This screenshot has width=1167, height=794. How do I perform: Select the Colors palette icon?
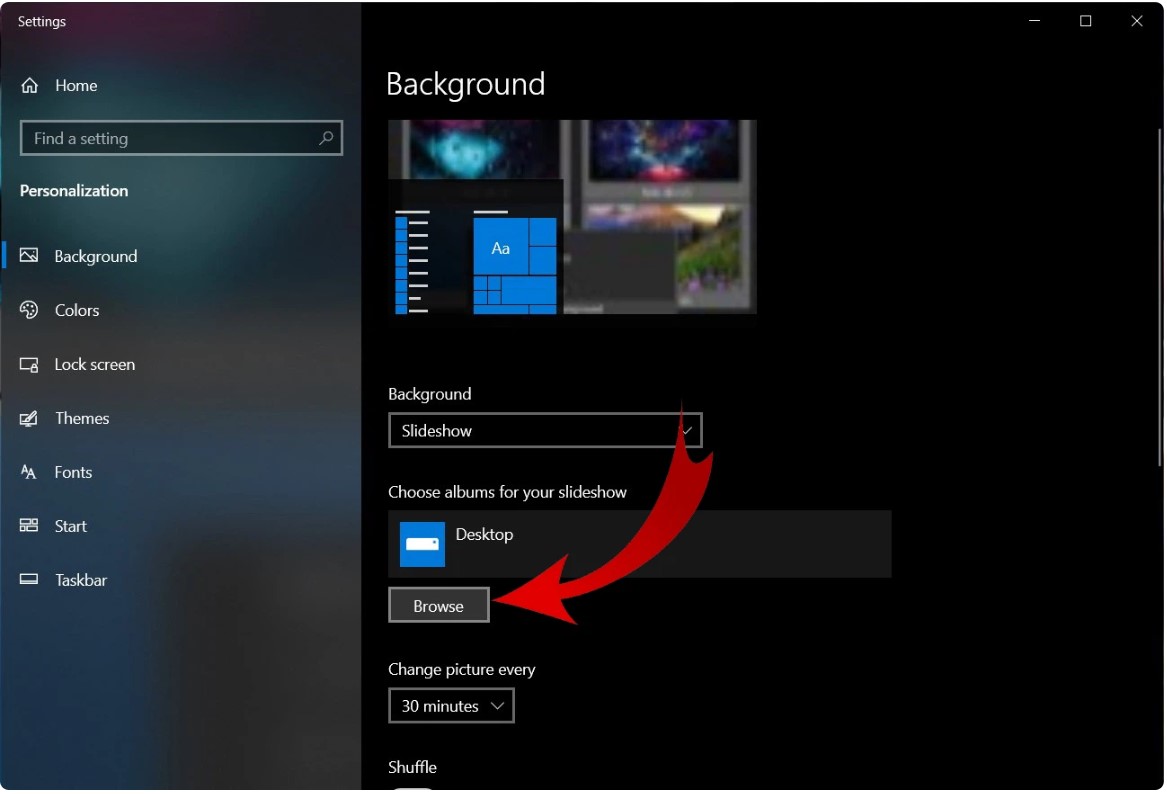[x=29, y=310]
